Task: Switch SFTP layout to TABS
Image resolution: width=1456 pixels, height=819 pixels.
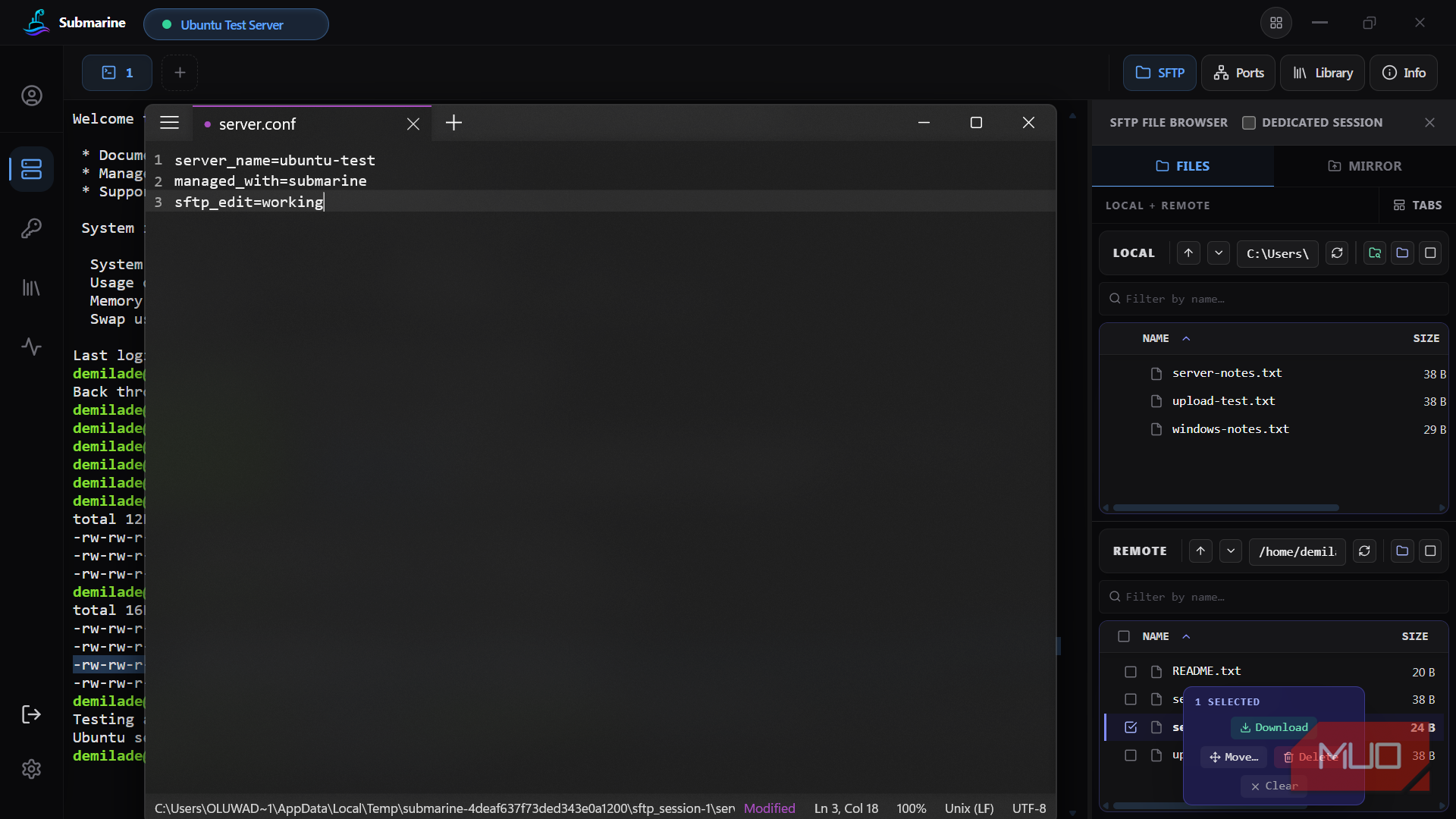Action: pyautogui.click(x=1417, y=206)
